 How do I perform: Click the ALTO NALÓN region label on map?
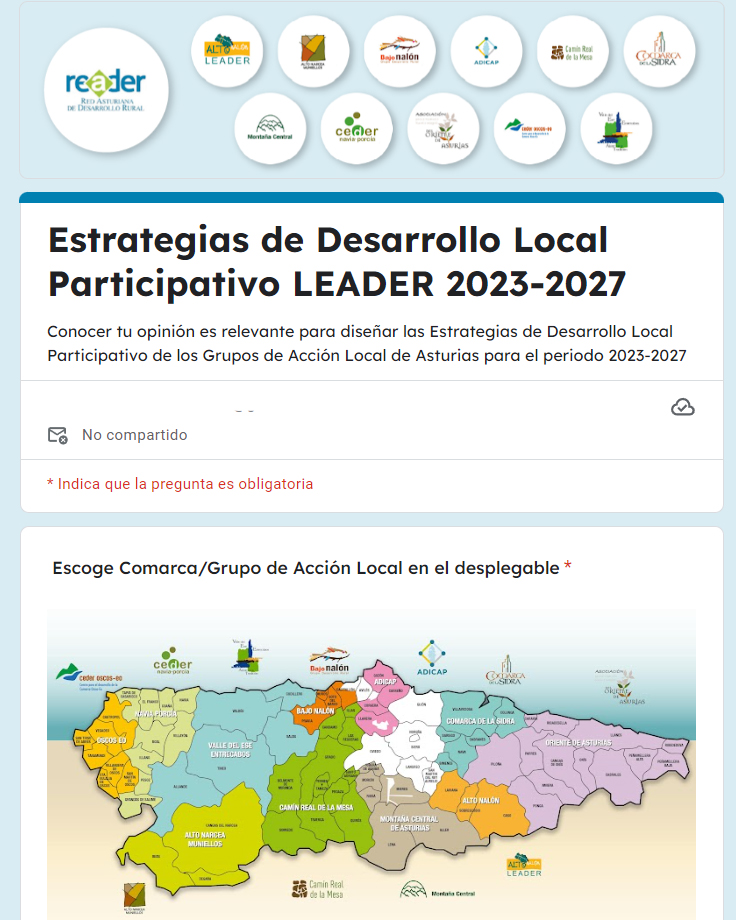coord(481,800)
